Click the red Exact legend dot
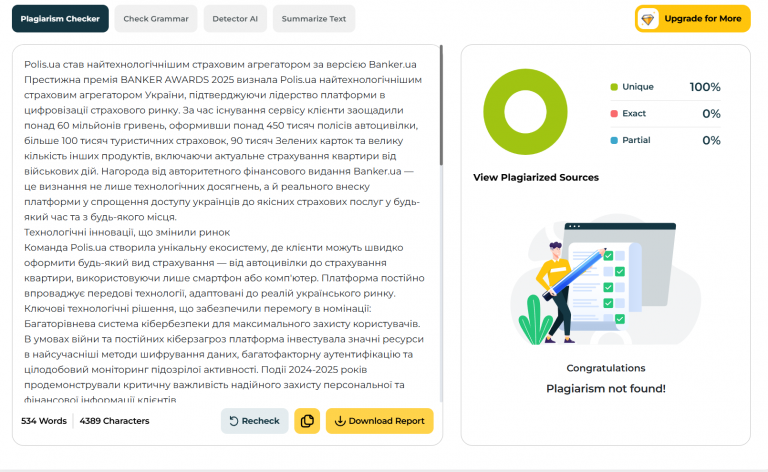Screen dimensions: 768x472 [x=614, y=114]
